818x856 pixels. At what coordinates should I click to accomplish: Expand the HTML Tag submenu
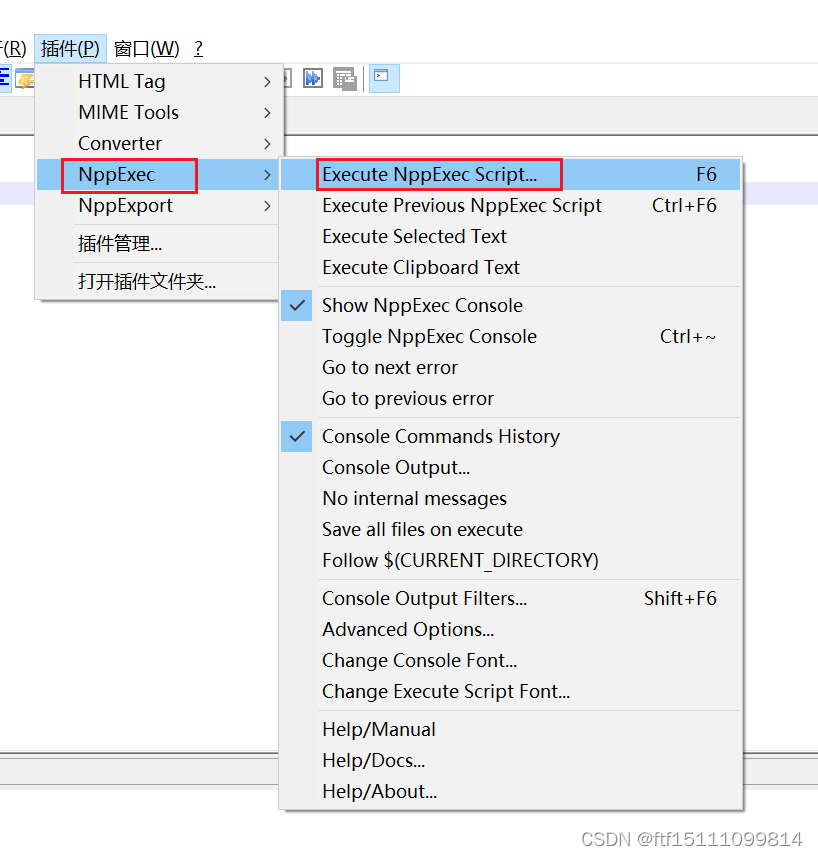tap(158, 81)
